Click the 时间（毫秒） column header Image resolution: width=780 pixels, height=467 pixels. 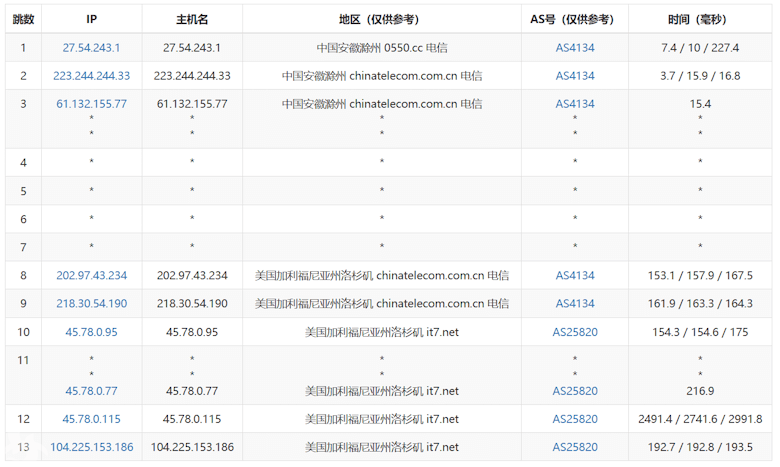pyautogui.click(x=700, y=19)
